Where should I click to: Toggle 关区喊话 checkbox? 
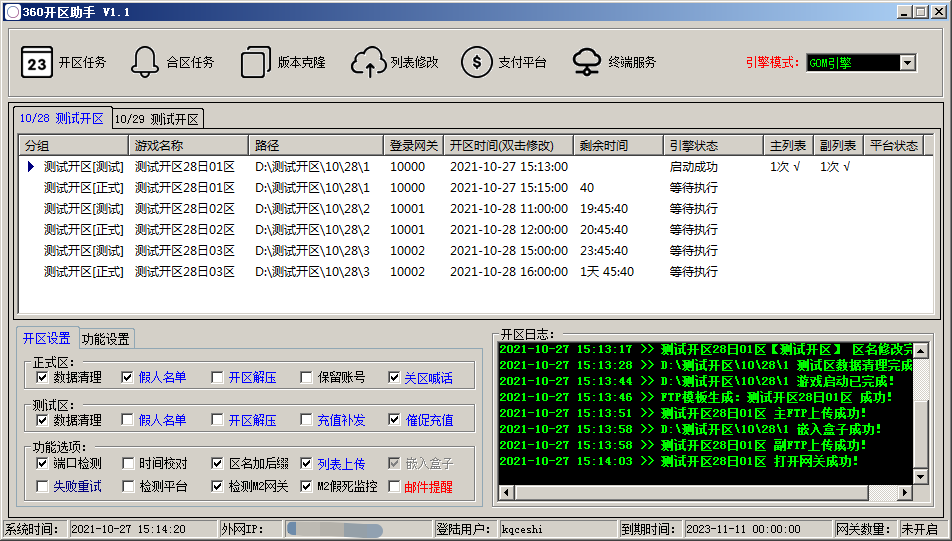pyautogui.click(x=394, y=378)
